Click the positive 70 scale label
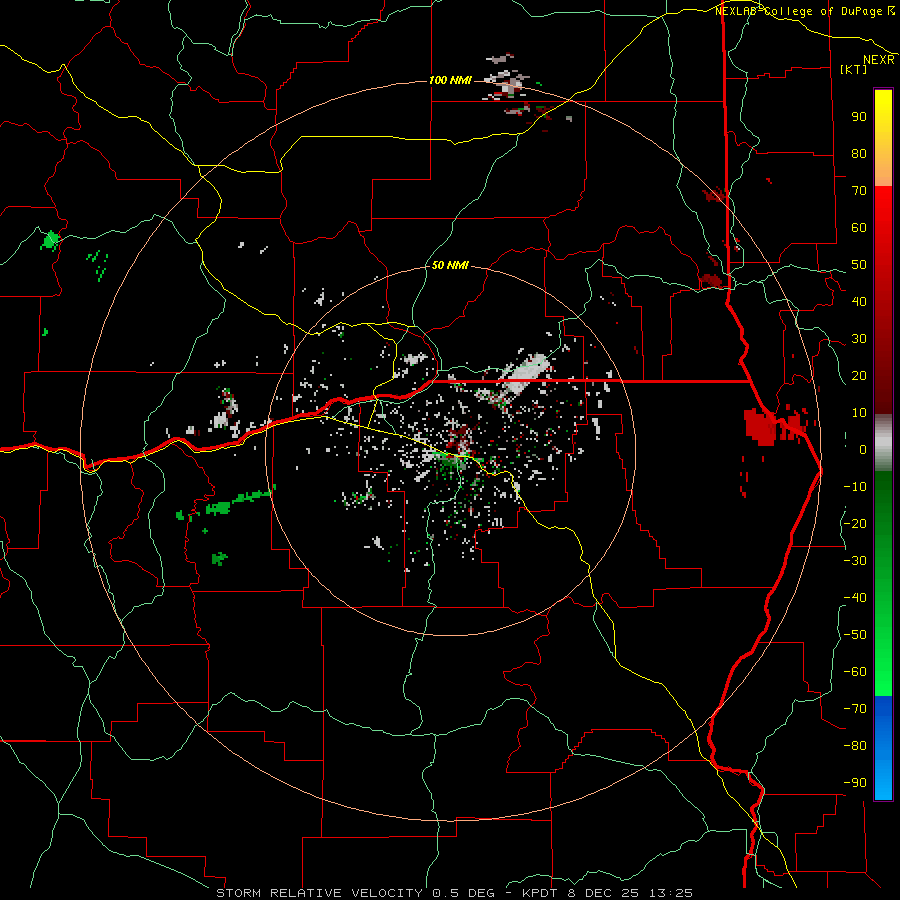Screen dimensions: 900x900 tap(859, 191)
